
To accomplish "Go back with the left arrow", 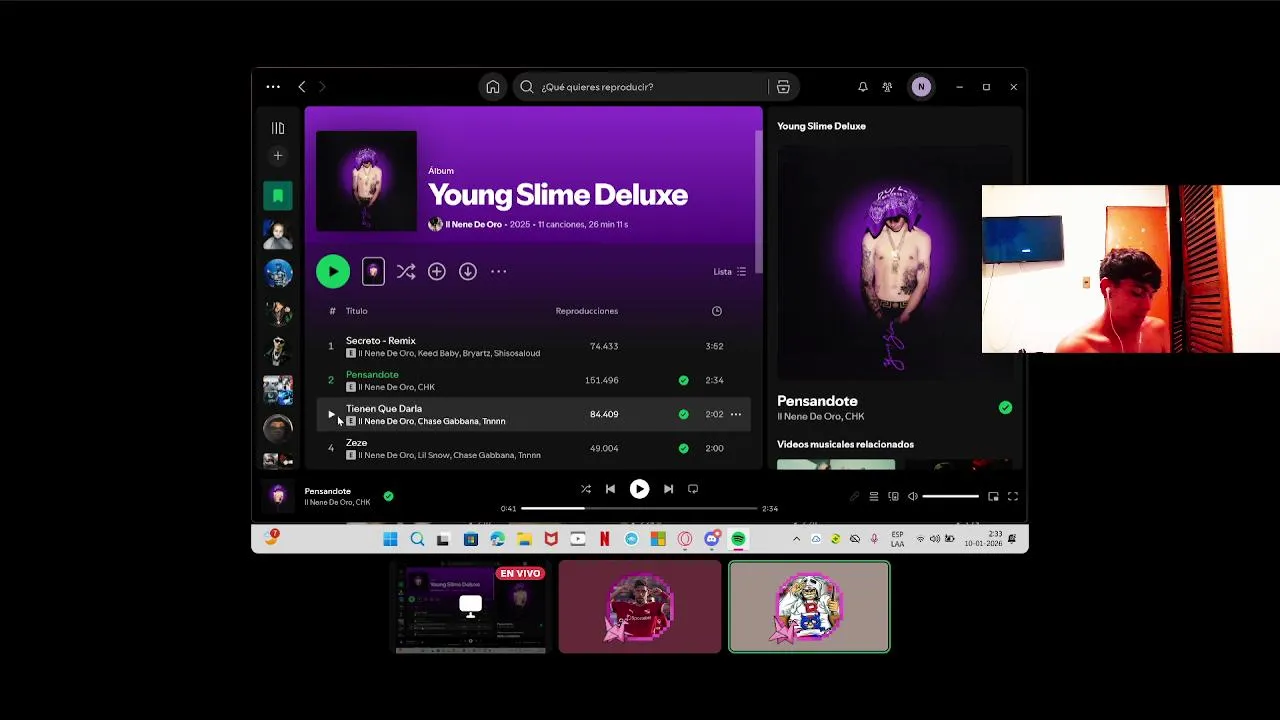I will point(302,87).
